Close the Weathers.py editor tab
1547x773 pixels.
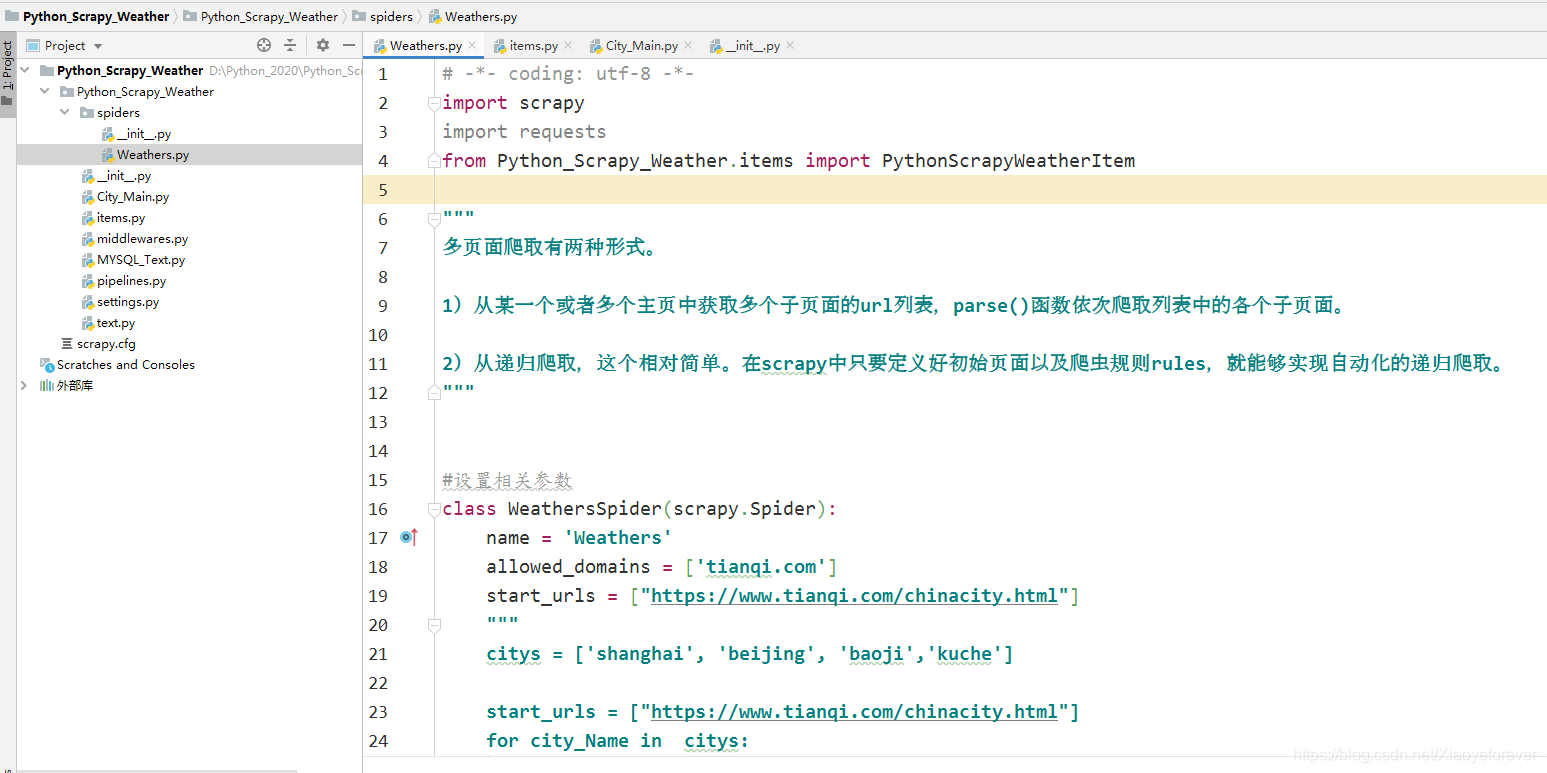pyautogui.click(x=472, y=46)
